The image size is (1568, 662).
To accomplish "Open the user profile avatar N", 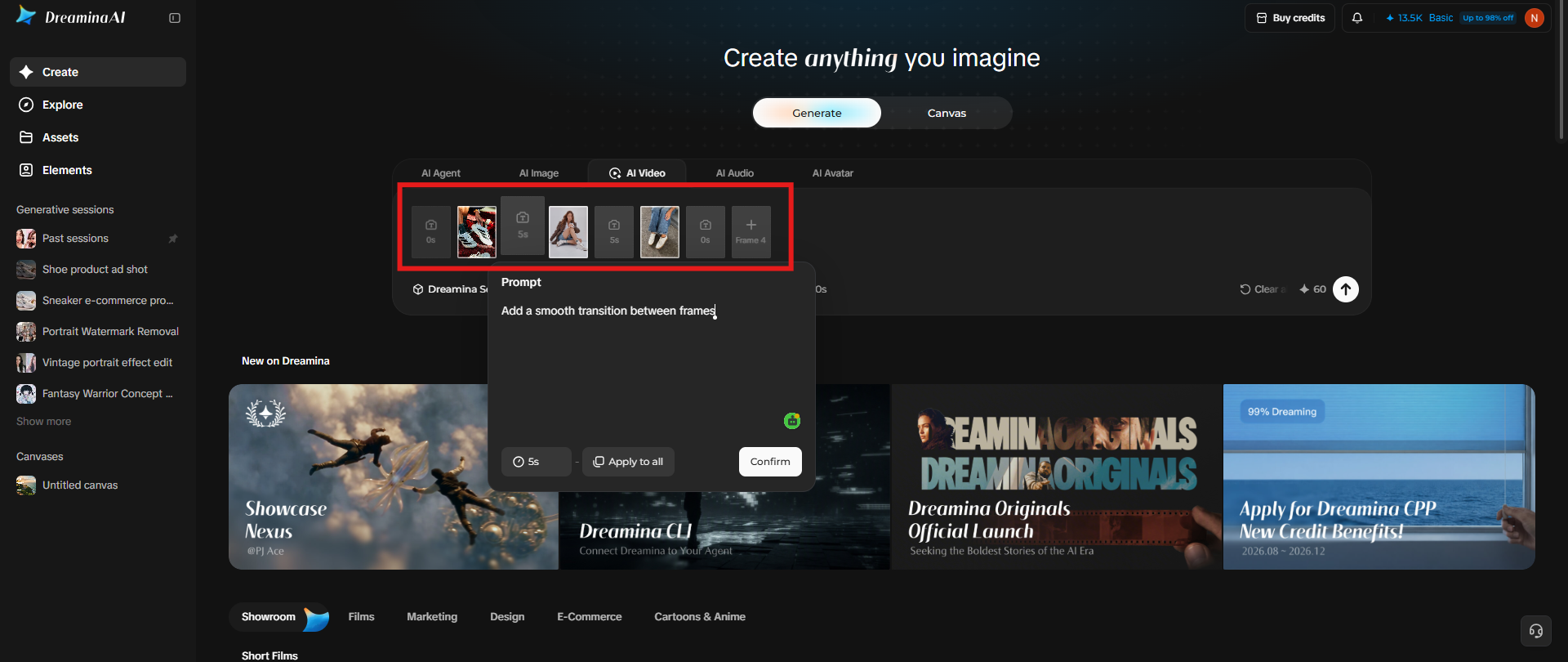I will [1535, 18].
